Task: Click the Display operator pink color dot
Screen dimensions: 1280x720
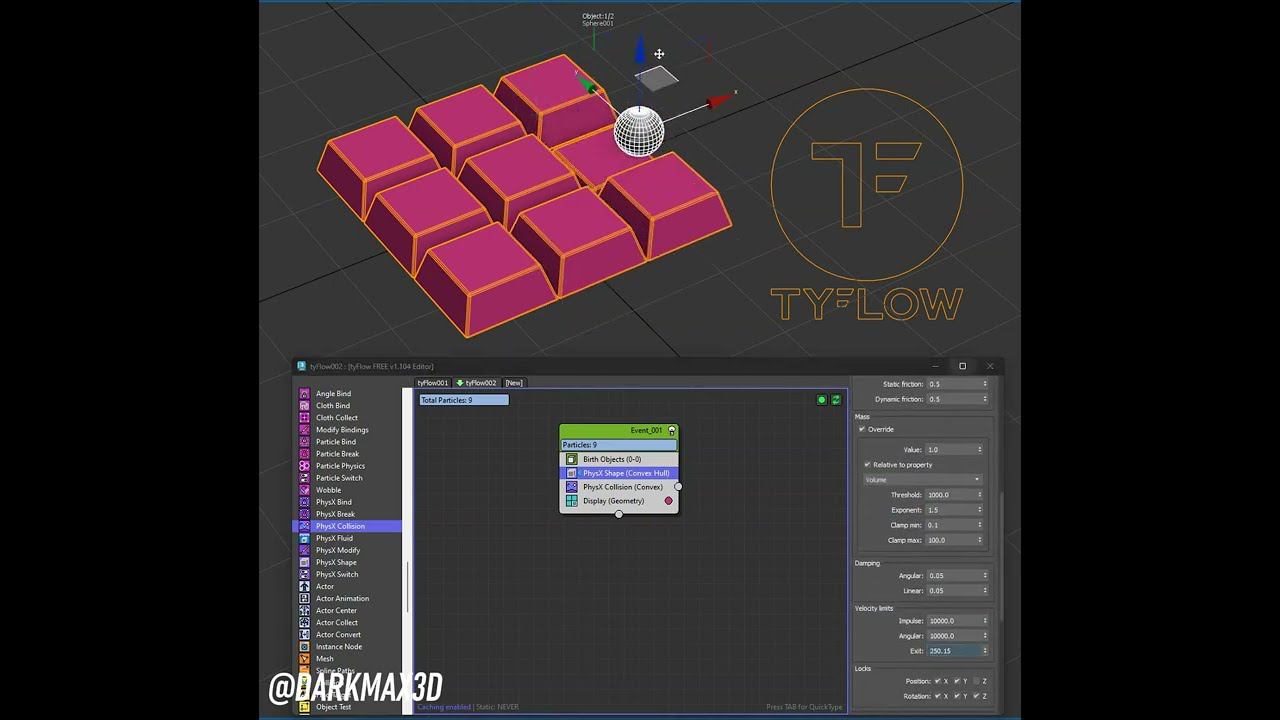Action: (x=669, y=501)
